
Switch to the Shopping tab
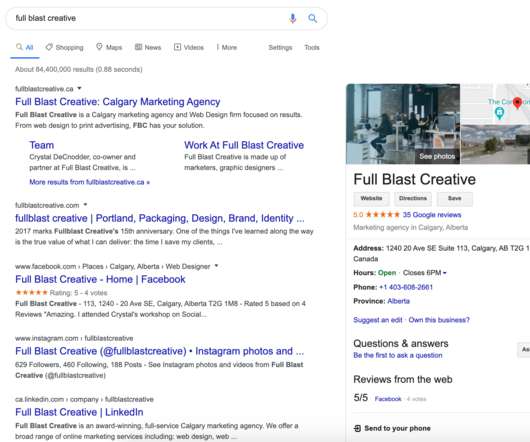point(65,47)
